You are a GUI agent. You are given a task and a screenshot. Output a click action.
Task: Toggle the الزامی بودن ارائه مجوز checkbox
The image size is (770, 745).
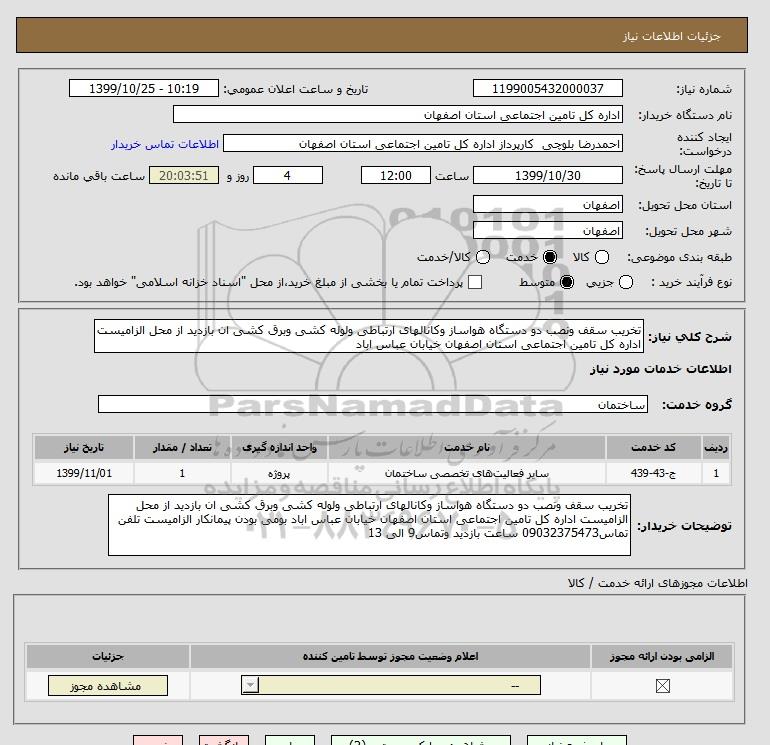pyautogui.click(x=662, y=686)
